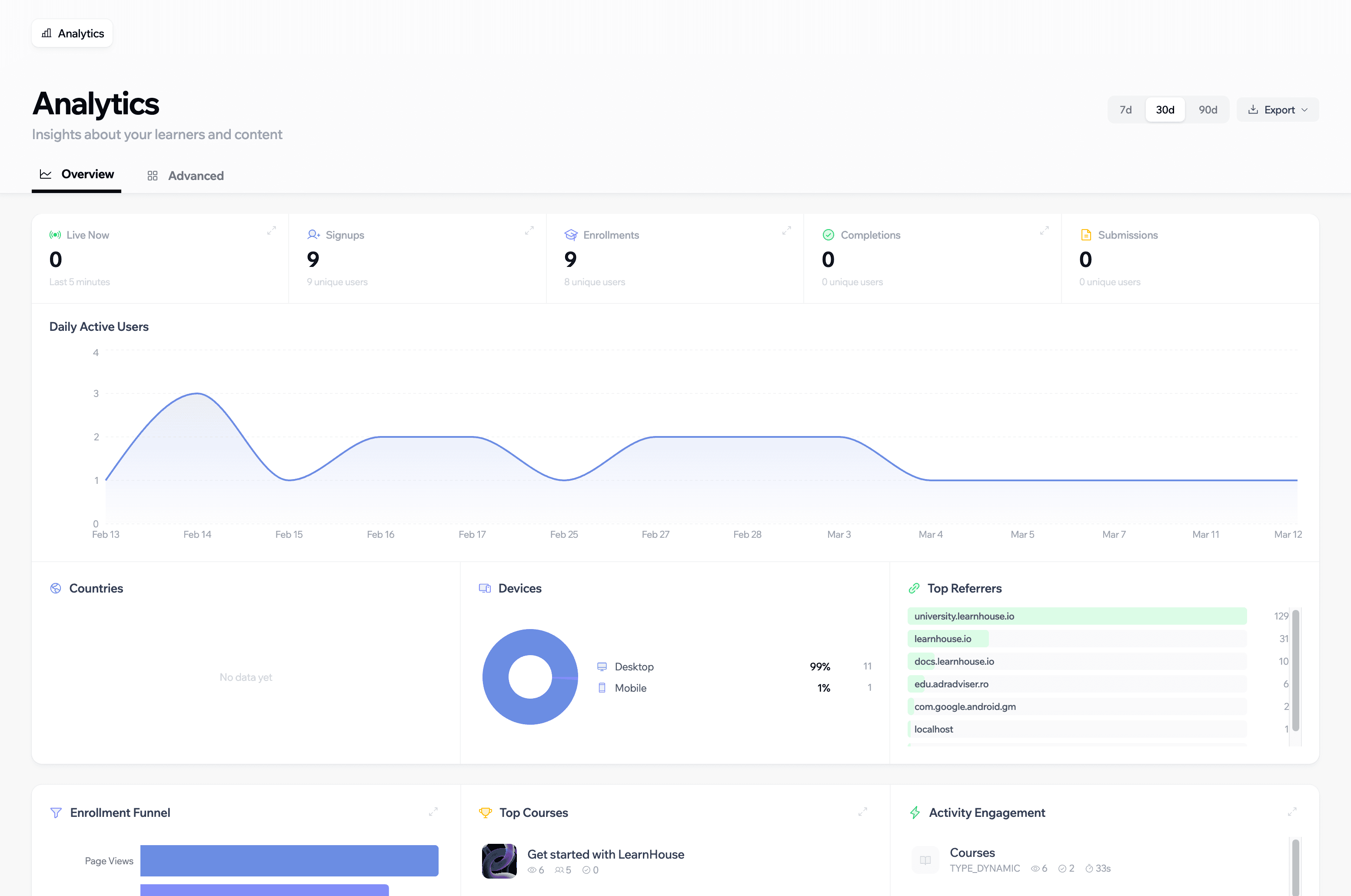This screenshot has width=1351, height=896.
Task: Open the Export dropdown
Action: click(x=1277, y=109)
